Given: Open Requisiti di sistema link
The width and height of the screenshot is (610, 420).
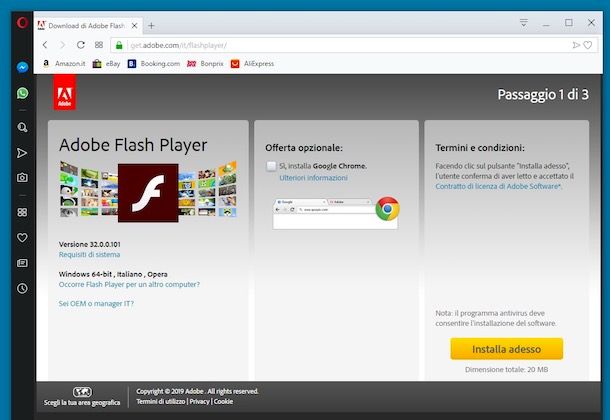Looking at the screenshot, I should [89, 254].
